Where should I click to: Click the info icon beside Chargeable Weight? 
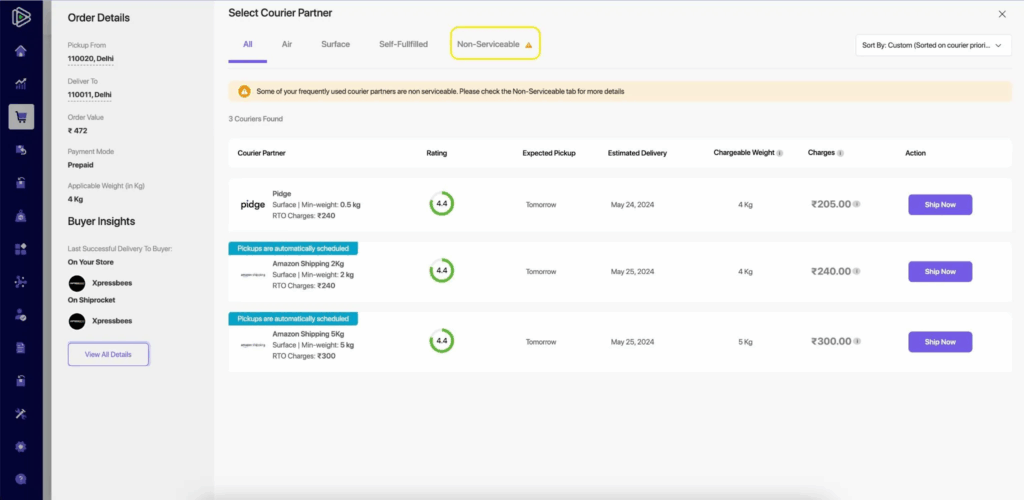pyautogui.click(x=780, y=154)
